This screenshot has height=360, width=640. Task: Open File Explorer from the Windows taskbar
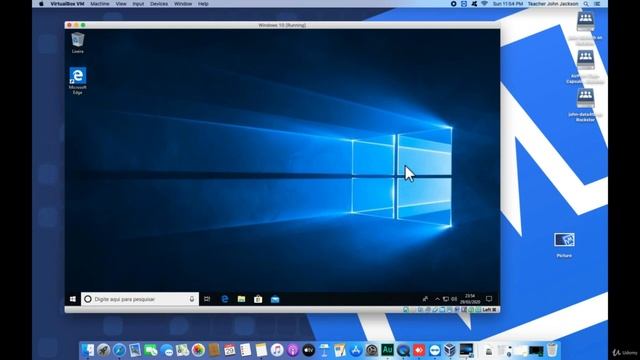(x=241, y=299)
